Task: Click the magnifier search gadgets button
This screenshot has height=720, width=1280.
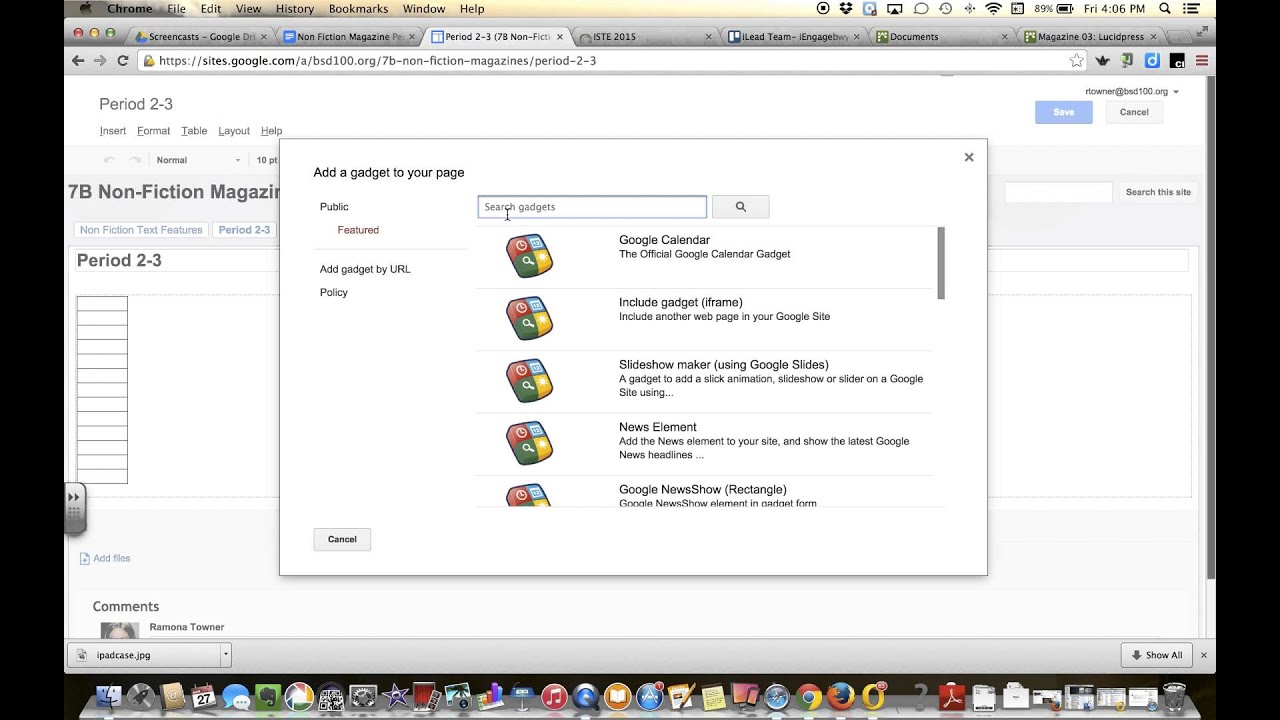Action: point(740,207)
